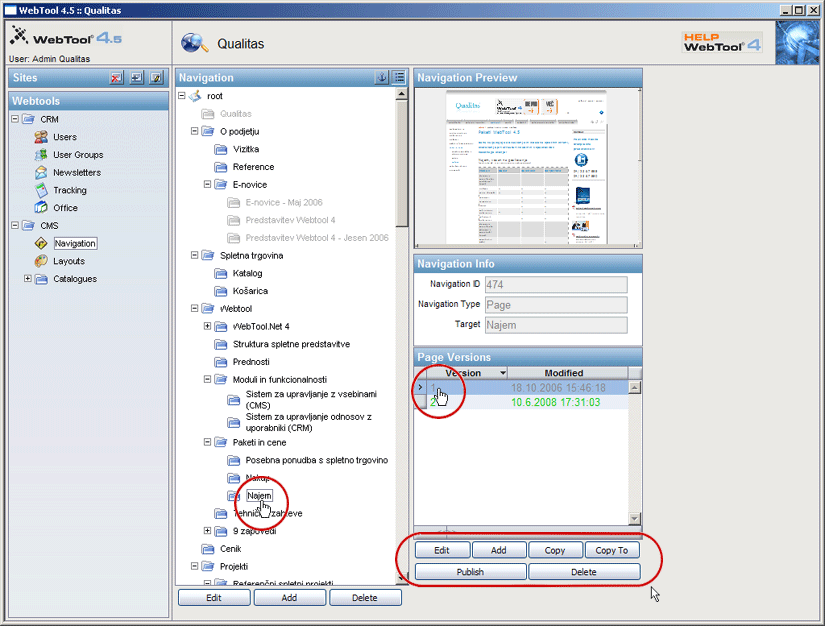825x626 pixels.
Task: Sort by the Version column dropdown arrow
Action: pyautogui.click(x=502, y=373)
